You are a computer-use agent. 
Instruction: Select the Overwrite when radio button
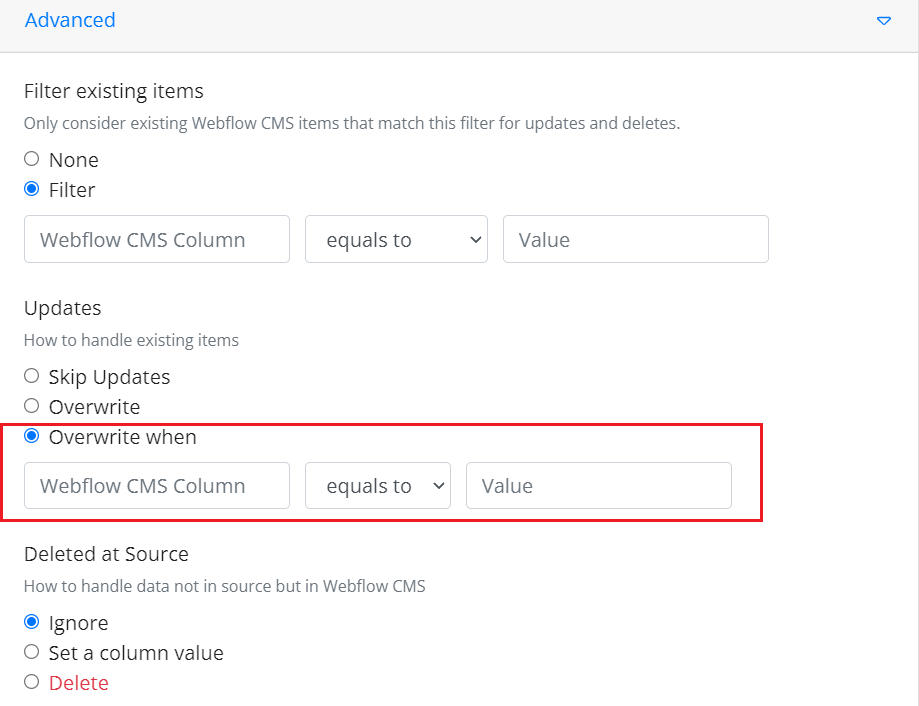(32, 436)
